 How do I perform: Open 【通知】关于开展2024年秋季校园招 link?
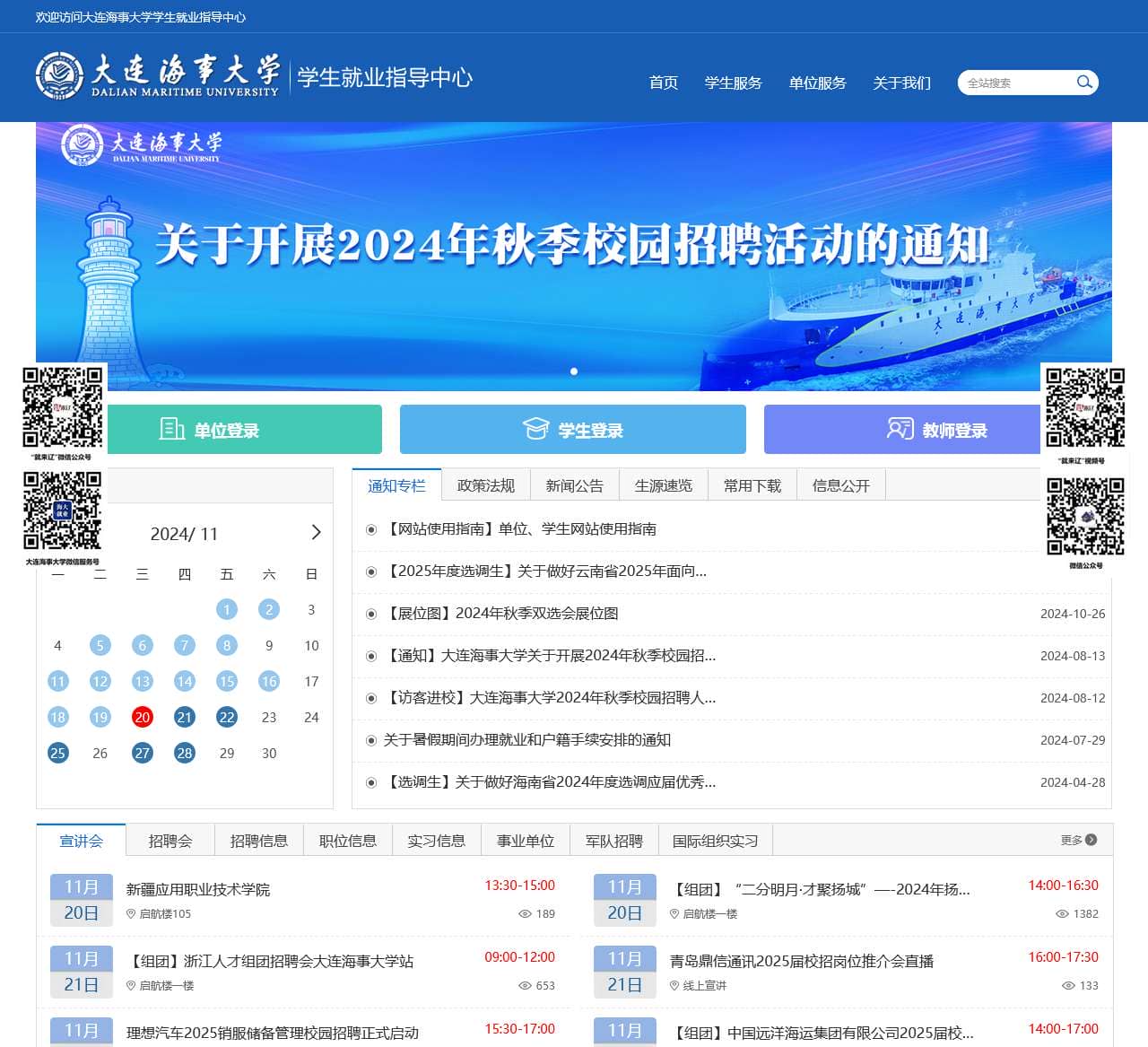(550, 656)
